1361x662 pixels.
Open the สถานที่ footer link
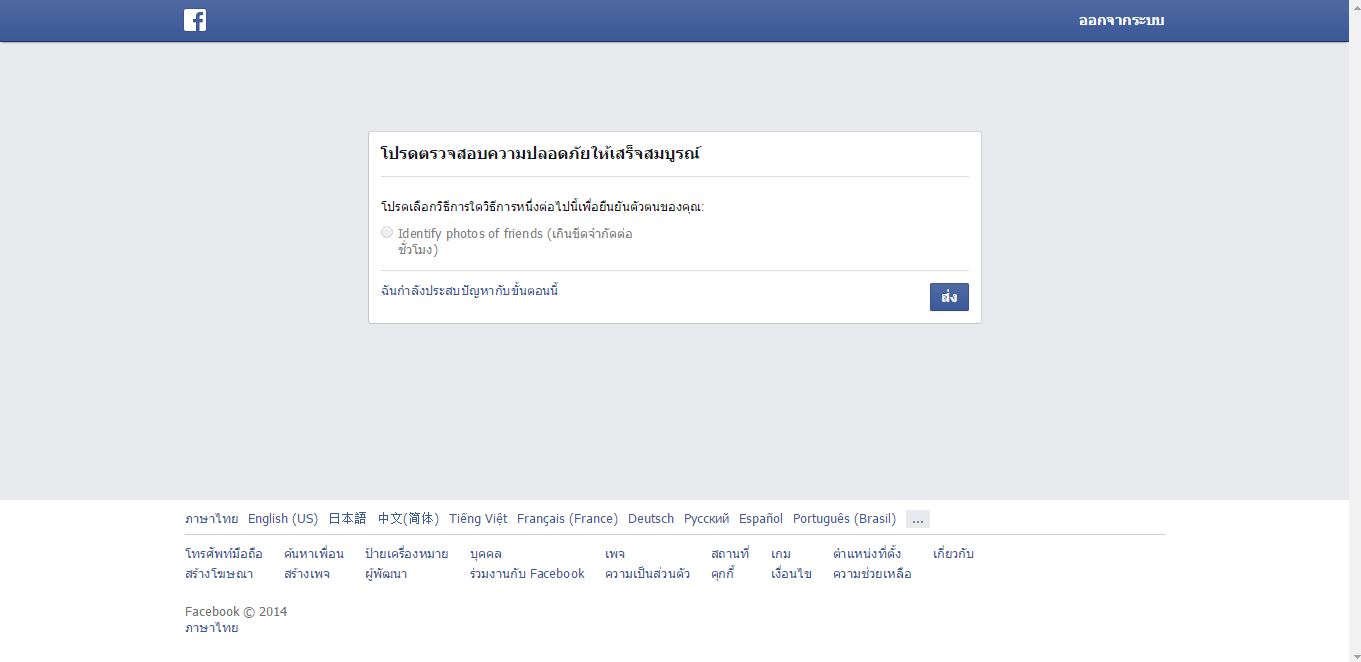730,553
